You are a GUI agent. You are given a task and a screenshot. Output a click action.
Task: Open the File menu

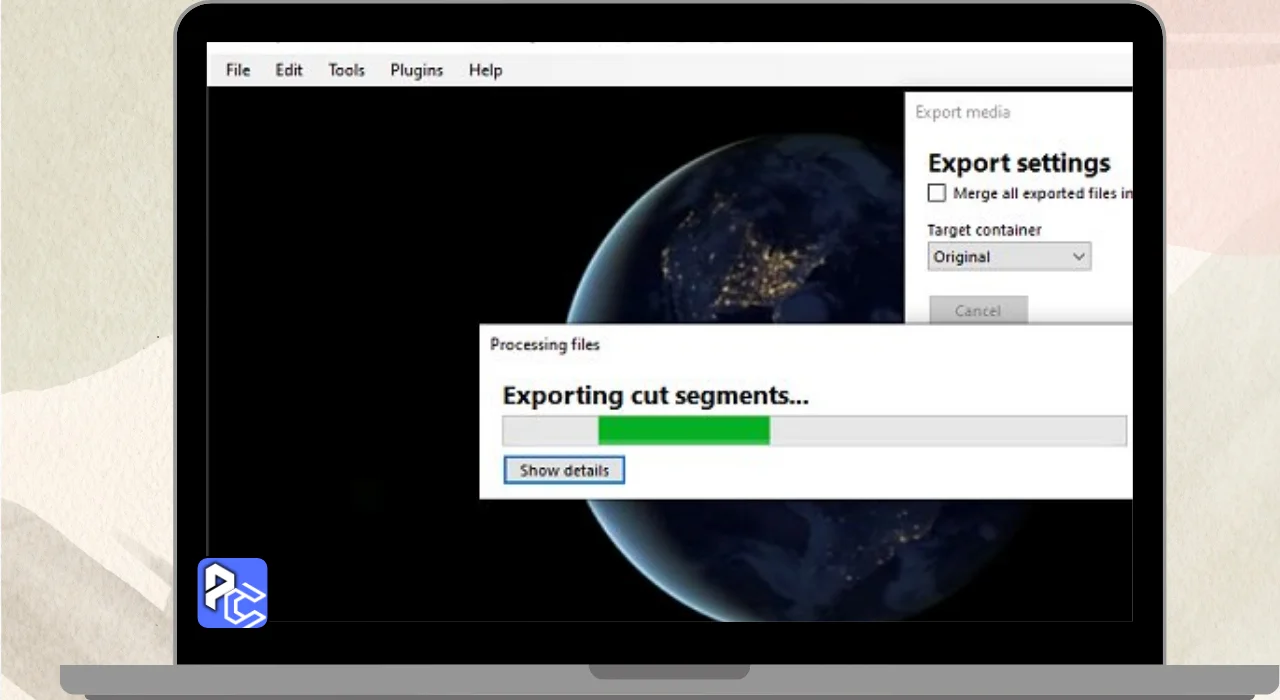click(238, 70)
